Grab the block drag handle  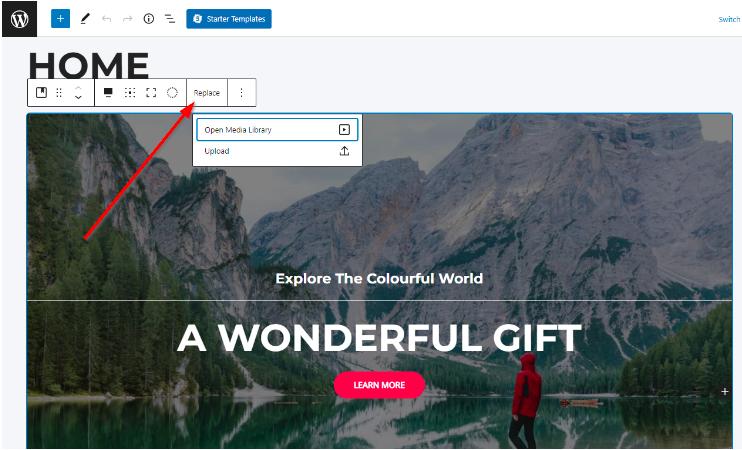tap(59, 93)
